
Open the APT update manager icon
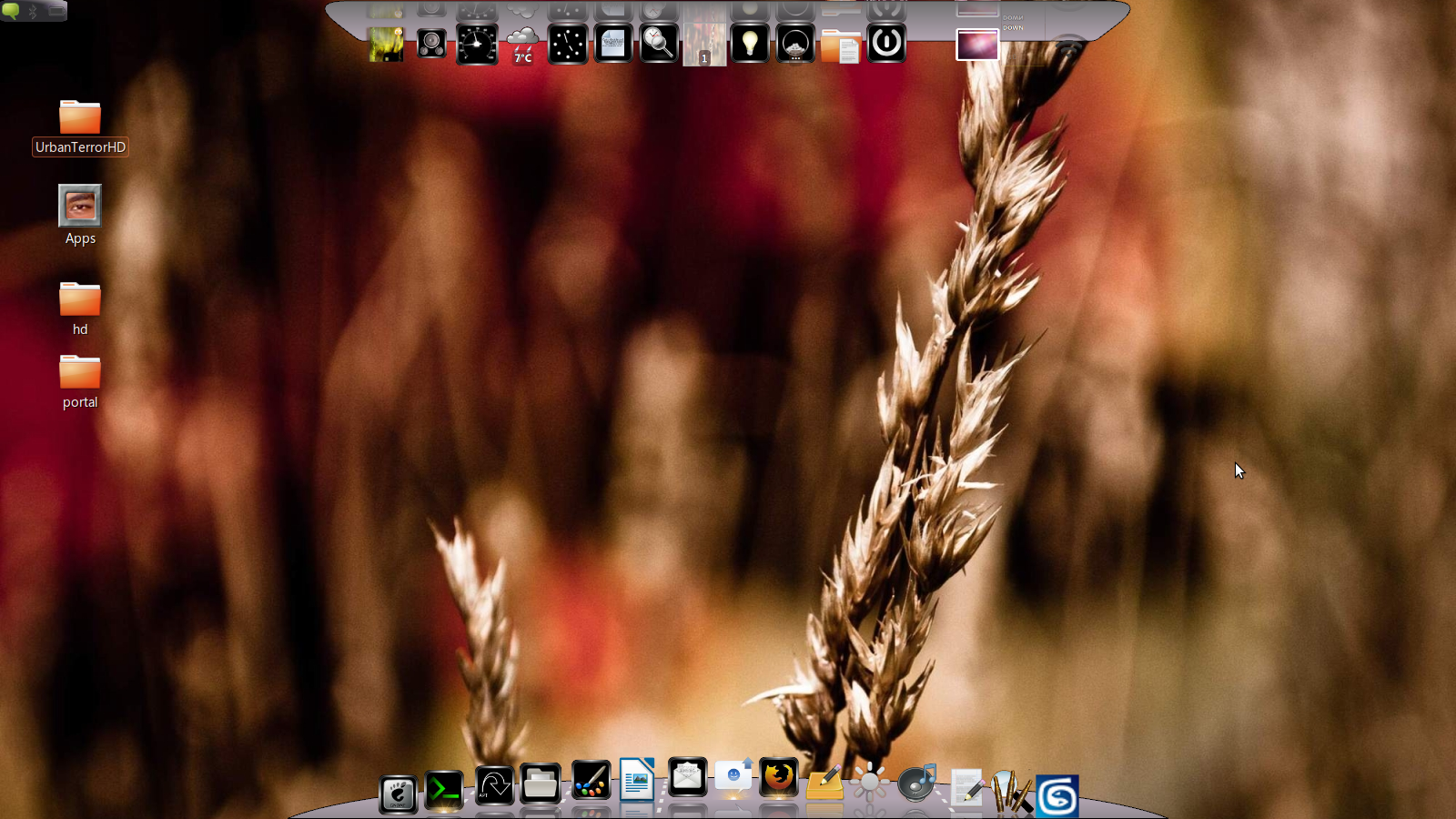point(494,786)
